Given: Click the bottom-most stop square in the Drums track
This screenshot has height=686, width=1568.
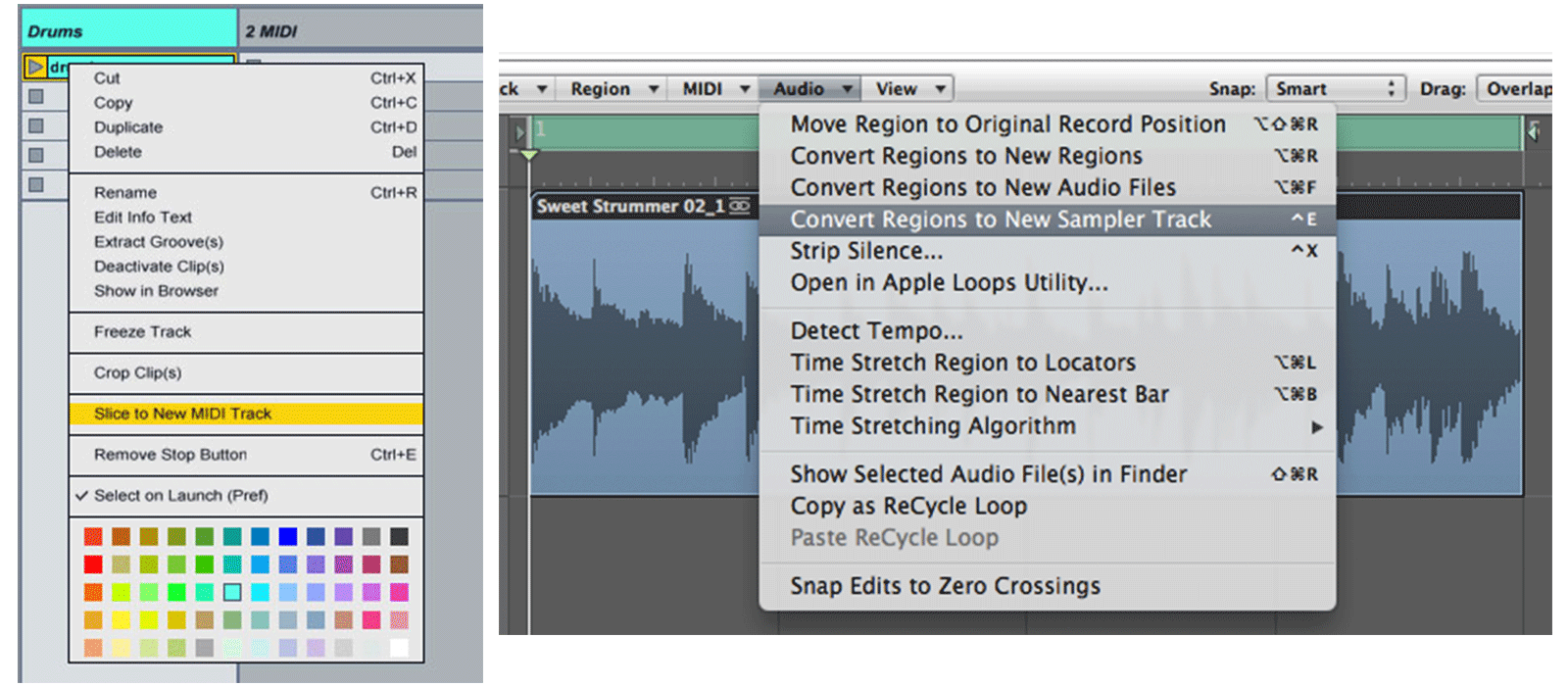Looking at the screenshot, I should (x=36, y=184).
